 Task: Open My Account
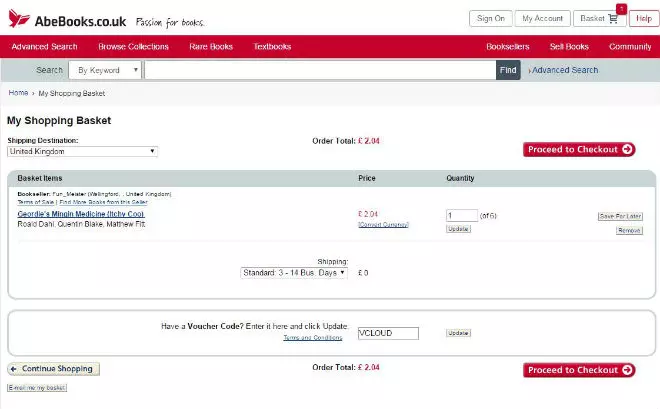pos(543,19)
